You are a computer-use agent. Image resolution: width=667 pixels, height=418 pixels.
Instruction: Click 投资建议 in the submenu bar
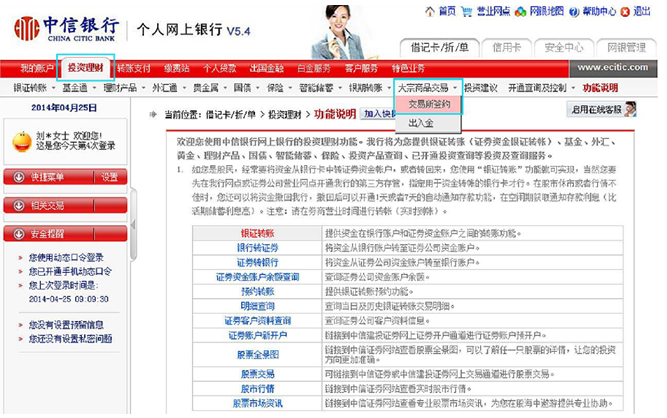[480, 88]
